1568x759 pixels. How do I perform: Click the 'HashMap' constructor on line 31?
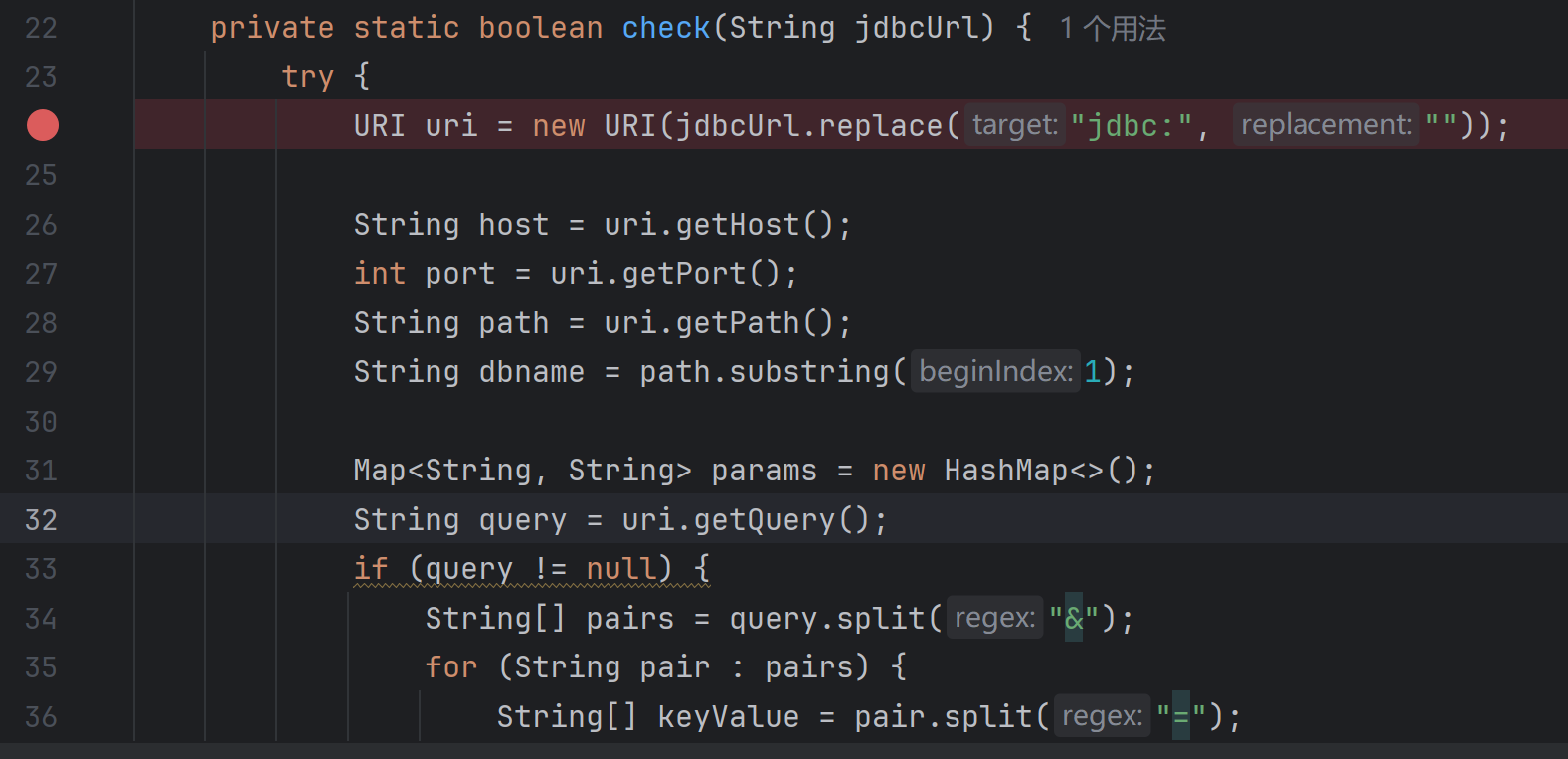pyautogui.click(x=1005, y=471)
